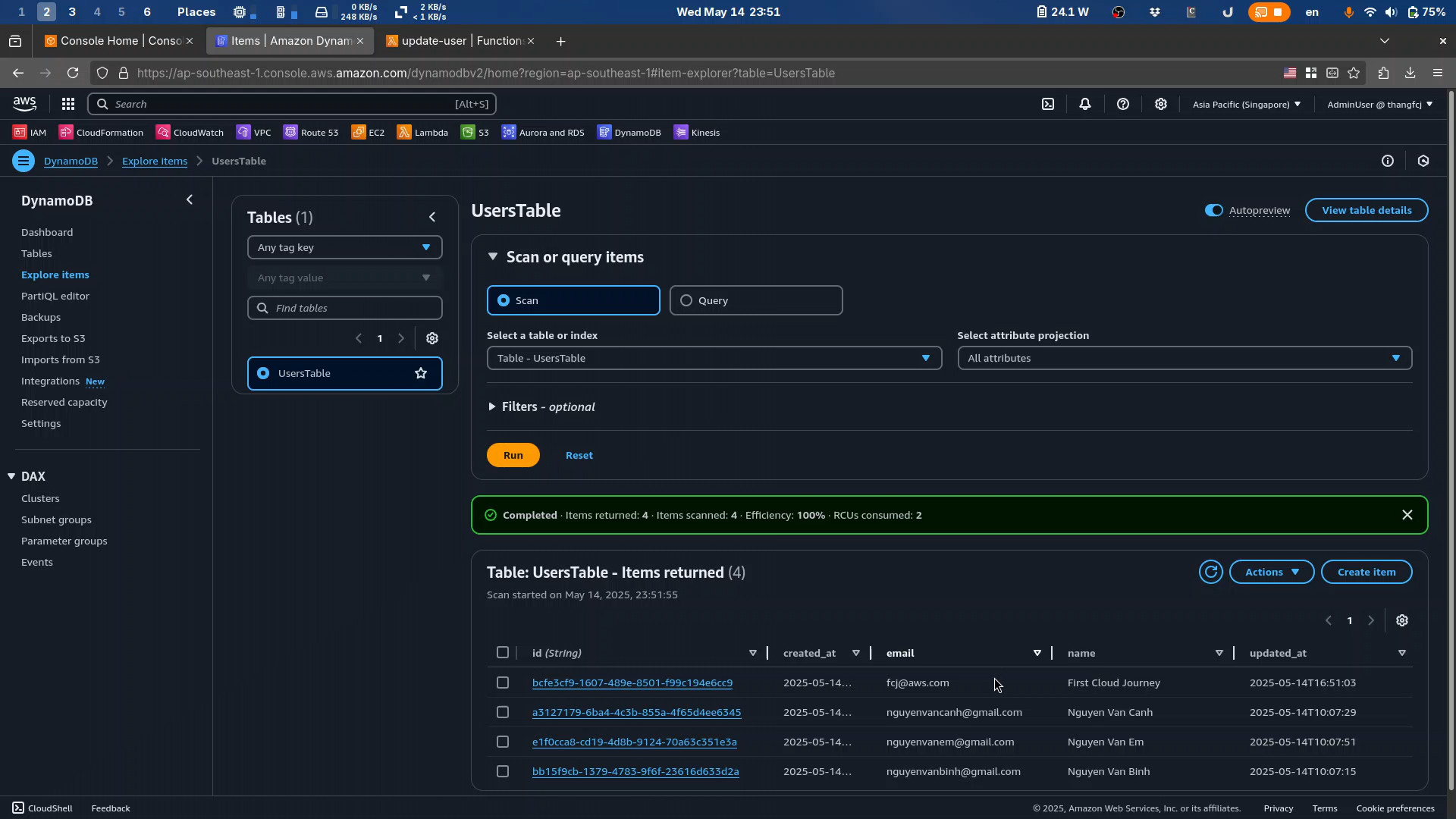The height and width of the screenshot is (819, 1456).
Task: Open the All attributes projection dropdown
Action: point(1185,358)
